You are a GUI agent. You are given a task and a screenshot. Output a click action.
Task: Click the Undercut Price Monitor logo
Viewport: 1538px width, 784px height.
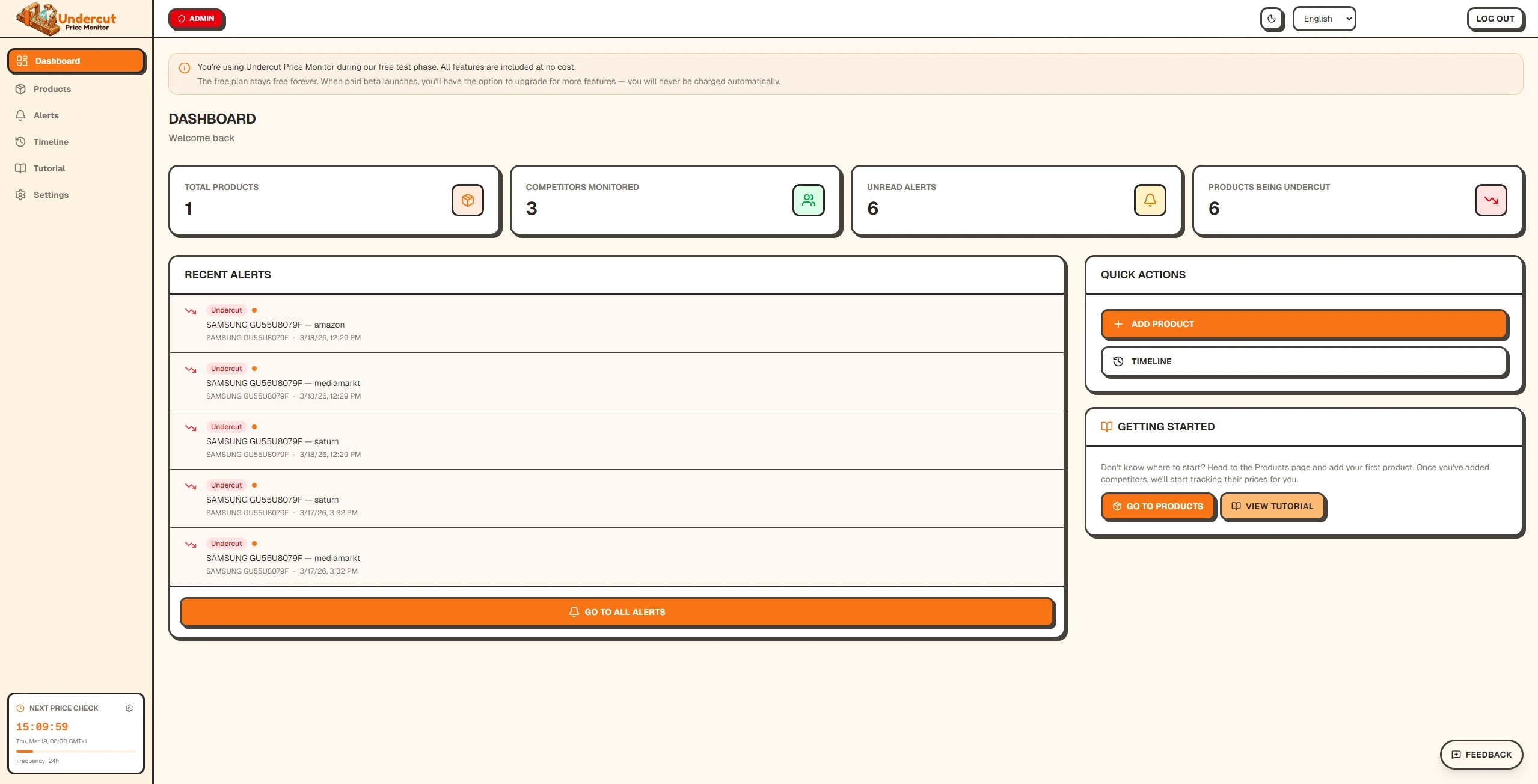coord(64,18)
